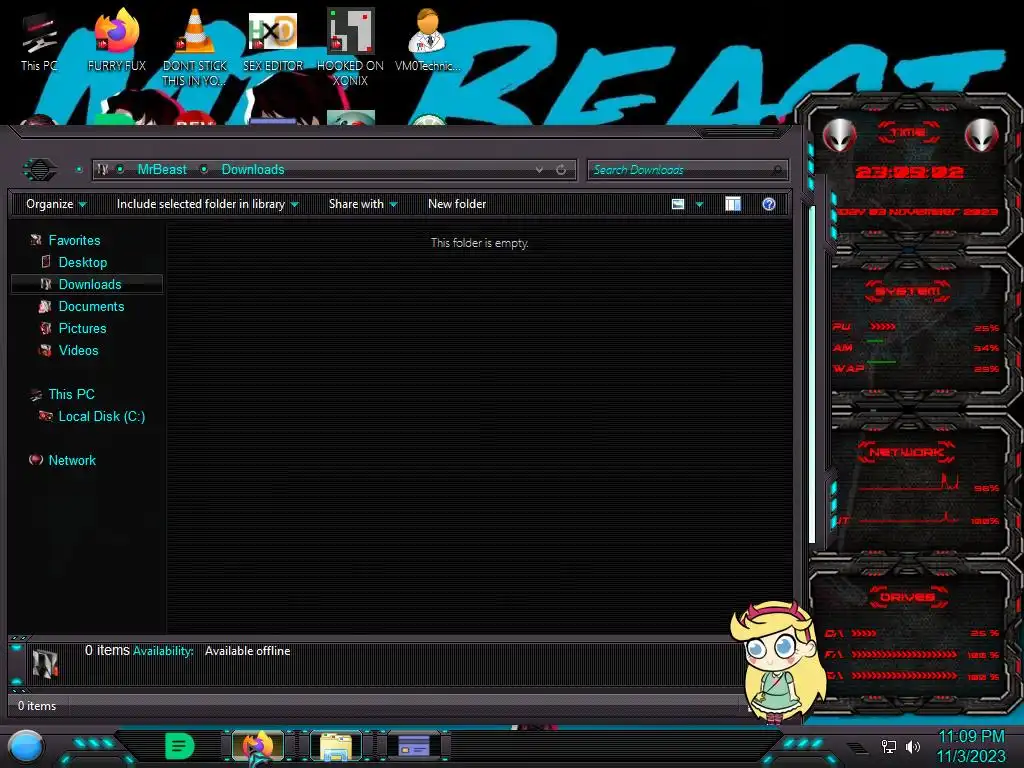The width and height of the screenshot is (1024, 768).
Task: Click the F:\ drive usage bar
Action: 904,654
